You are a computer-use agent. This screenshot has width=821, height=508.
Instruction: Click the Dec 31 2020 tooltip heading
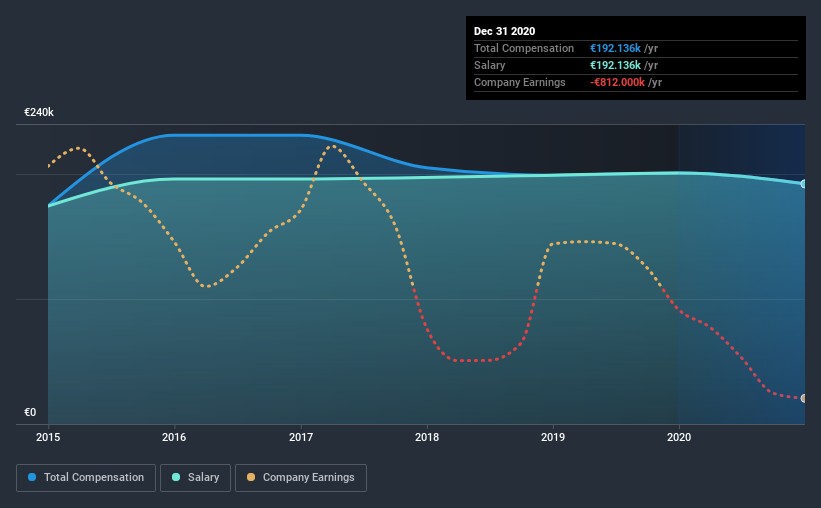[504, 31]
